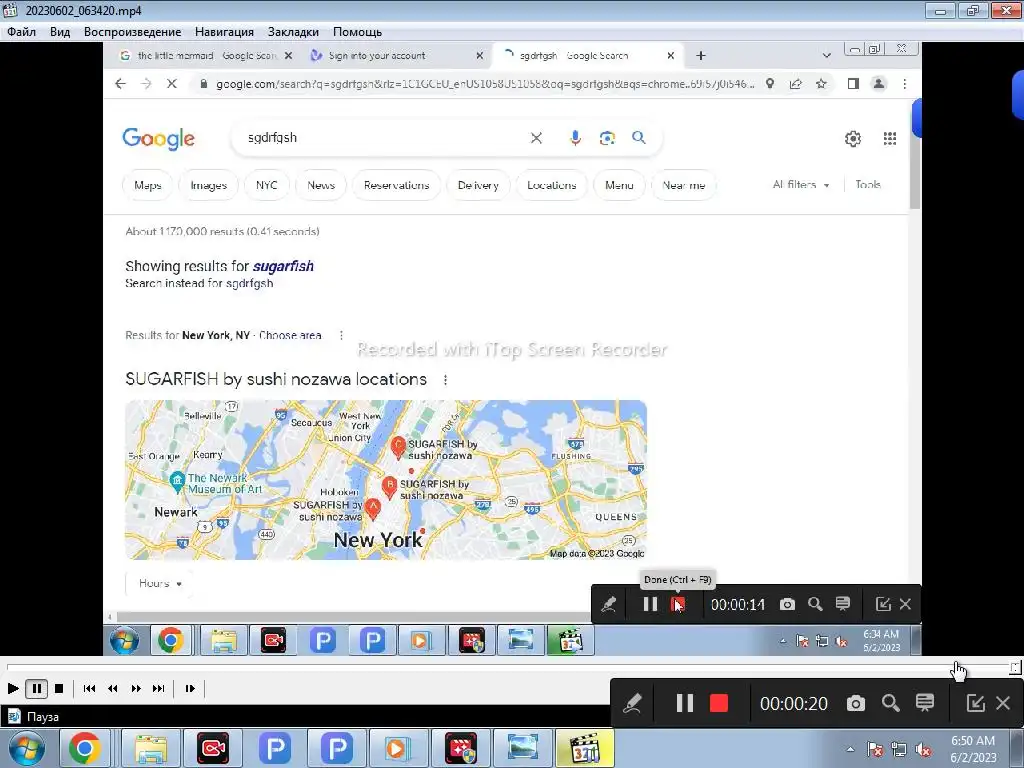This screenshot has width=1024, height=768.
Task: Open Chrome's three-dot menu in video
Action: coord(904,84)
